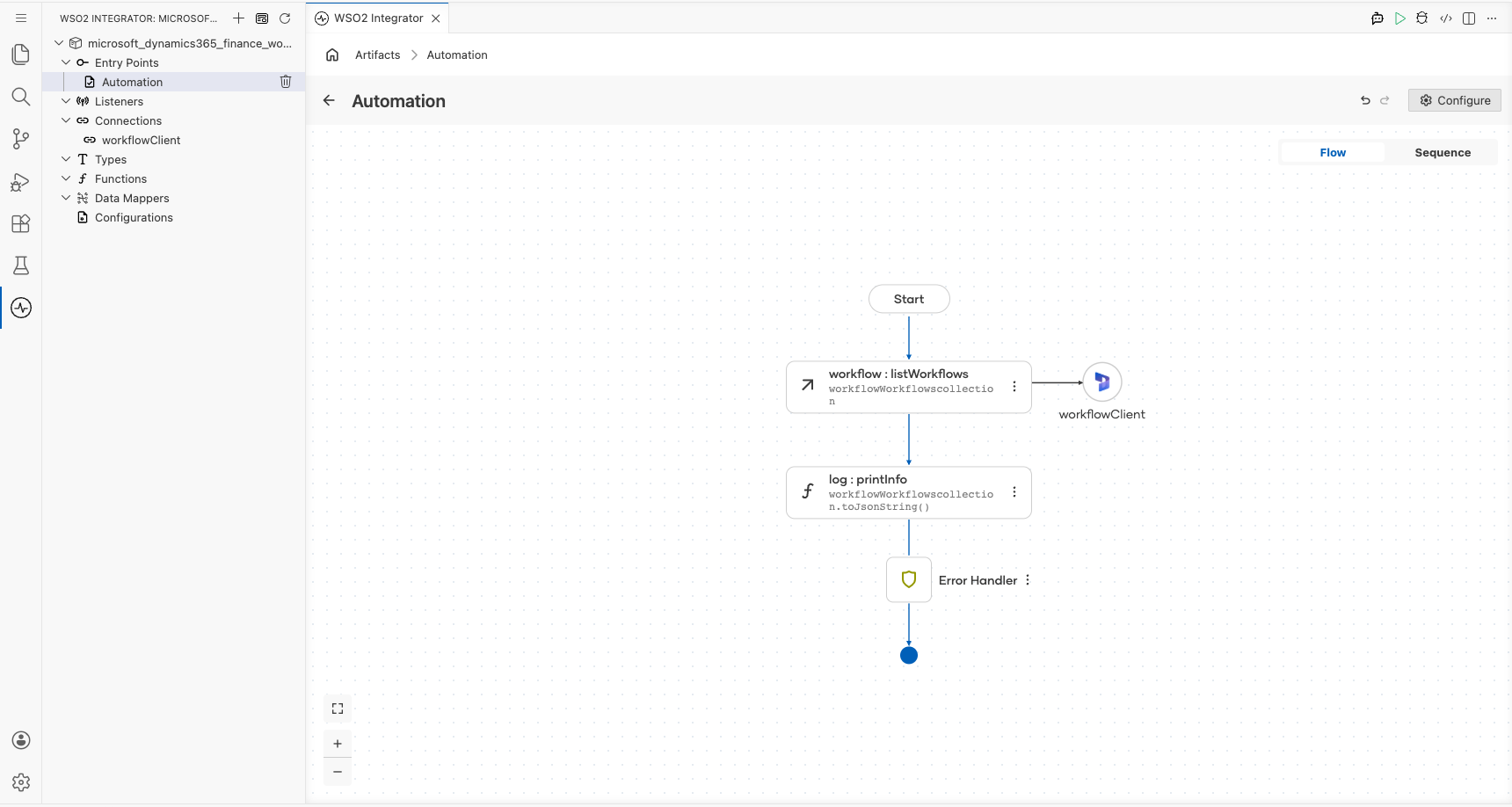Click the refresh icon in sidebar header

[x=285, y=18]
